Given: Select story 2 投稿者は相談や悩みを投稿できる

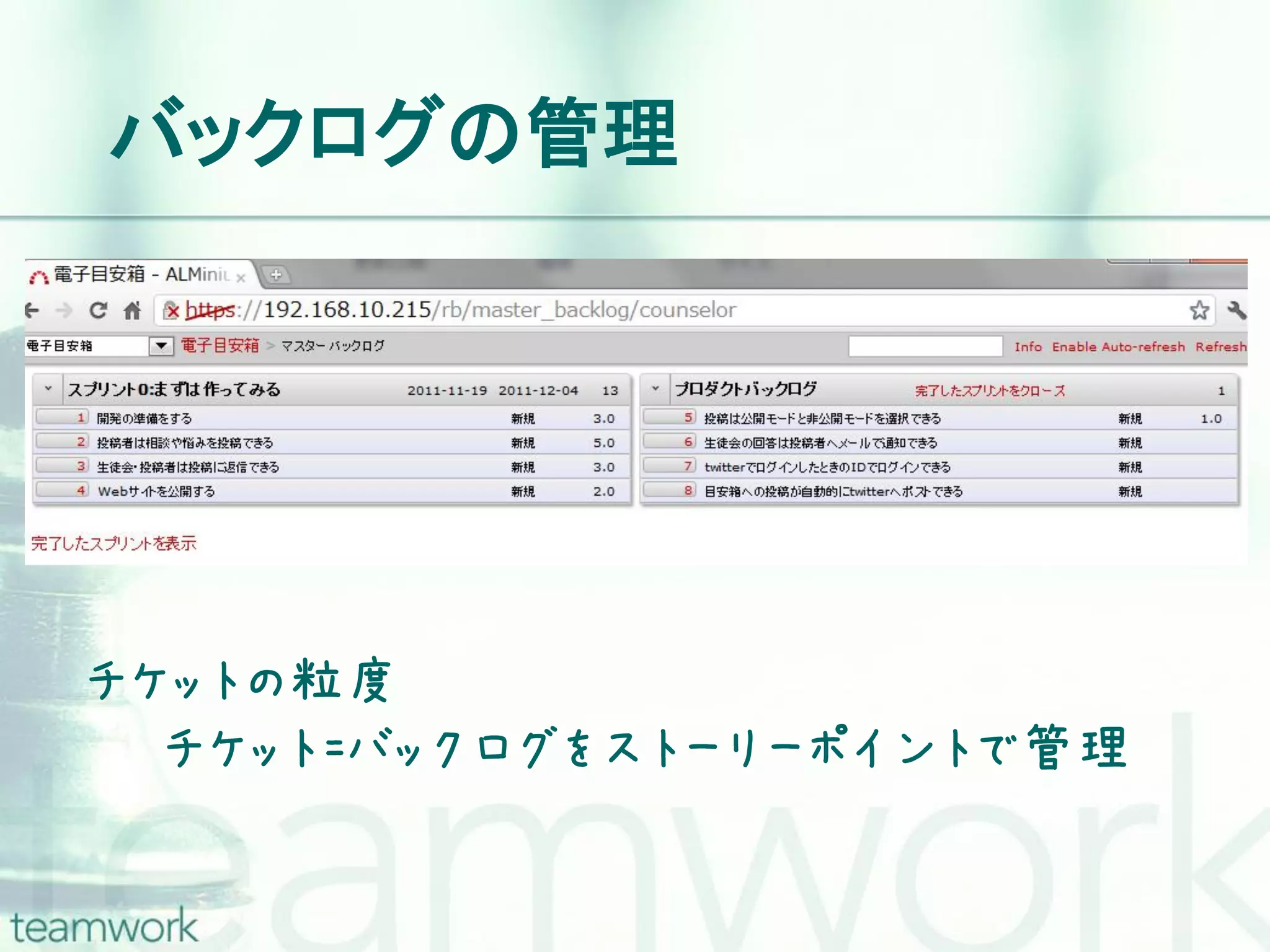Looking at the screenshot, I should point(185,443).
